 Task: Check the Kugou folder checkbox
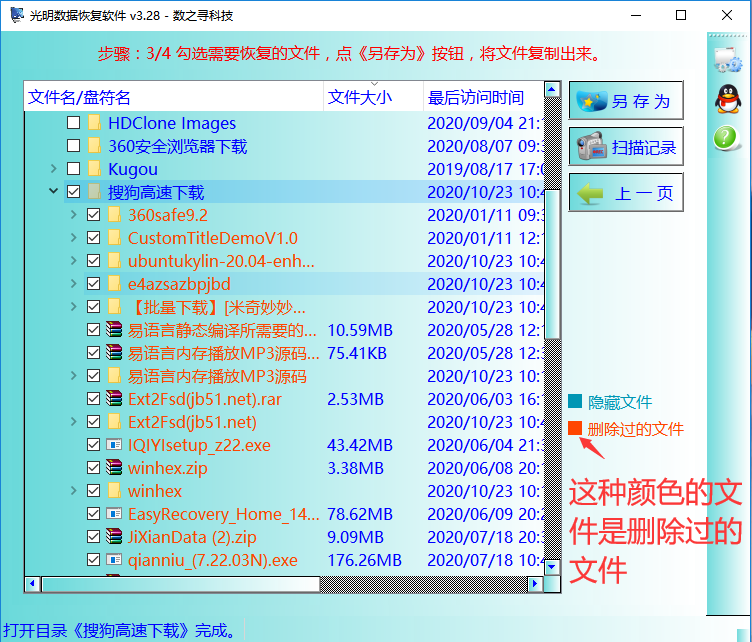73,169
